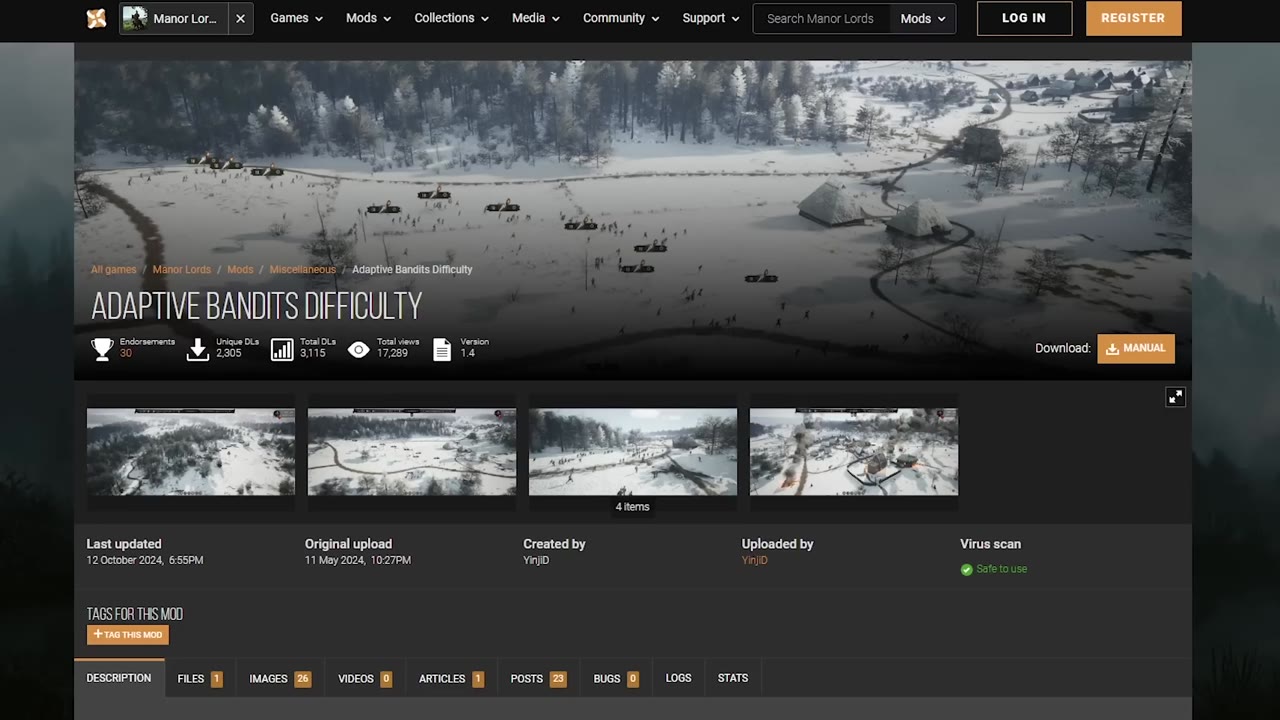Image resolution: width=1280 pixels, height=720 pixels.
Task: Download the mod with MANUAL button
Action: [x=1136, y=349]
